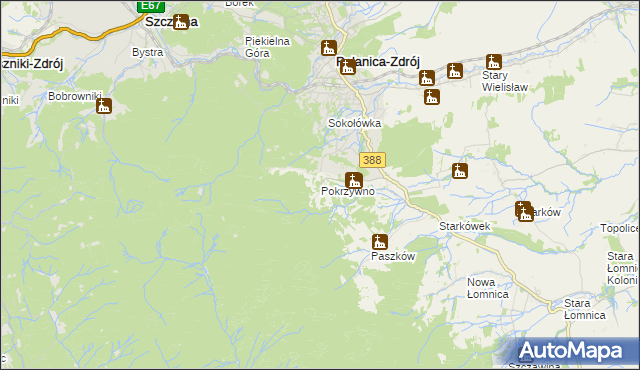Click the church icon north of Polanica-Zdrój
The width and height of the screenshot is (640, 370).
click(329, 48)
